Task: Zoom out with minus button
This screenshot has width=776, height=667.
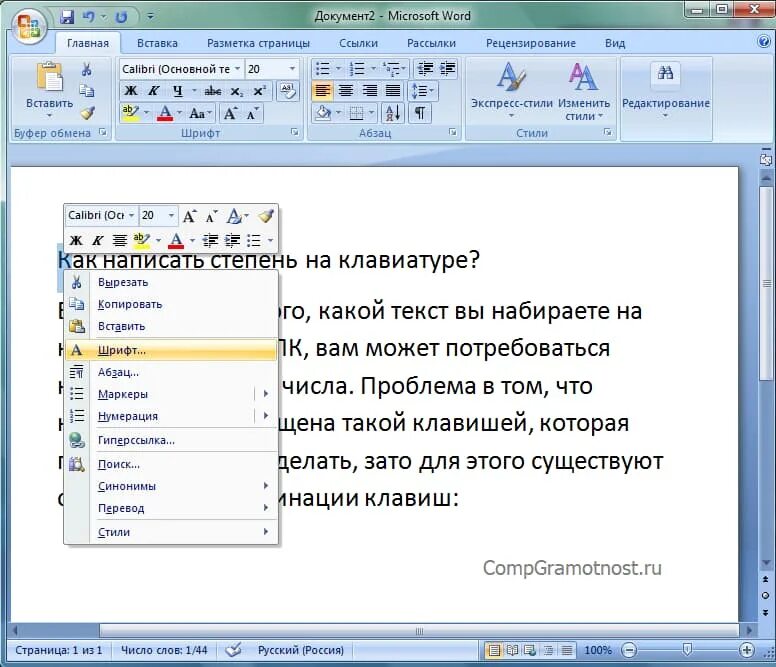Action: pyautogui.click(x=629, y=650)
